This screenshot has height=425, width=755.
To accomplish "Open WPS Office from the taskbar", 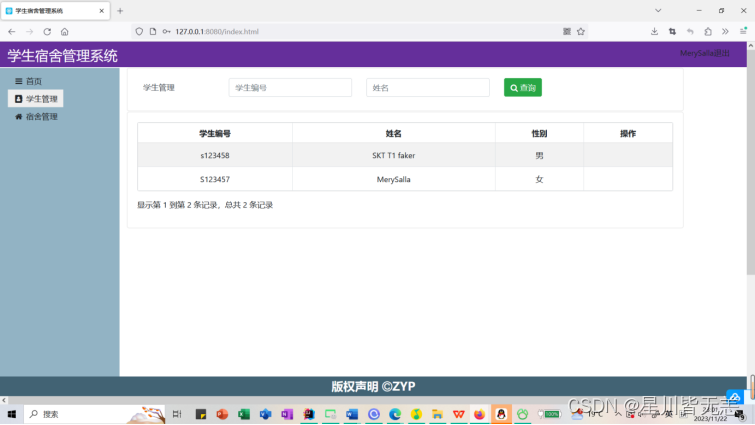I will (x=458, y=414).
